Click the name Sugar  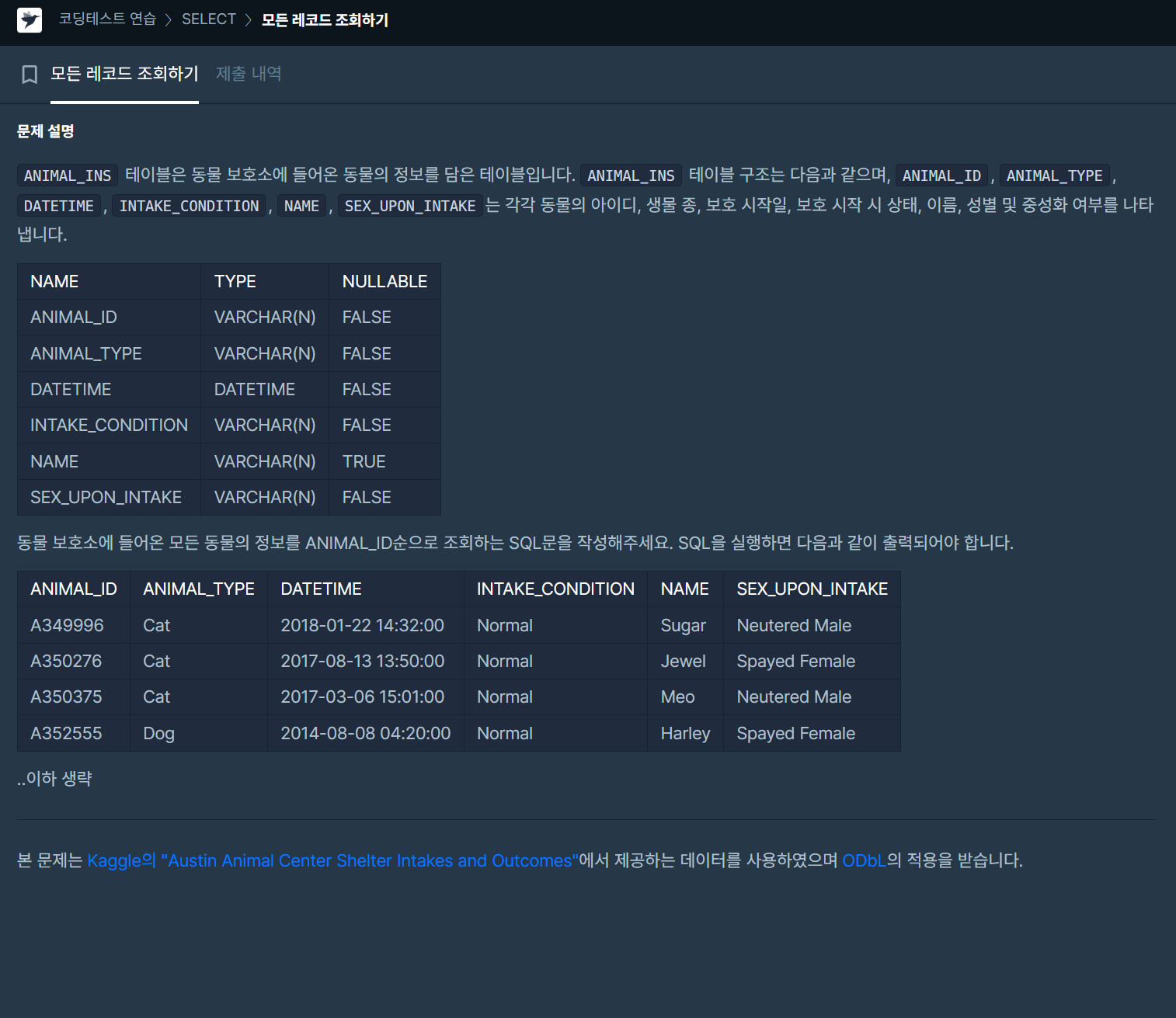[x=684, y=626]
